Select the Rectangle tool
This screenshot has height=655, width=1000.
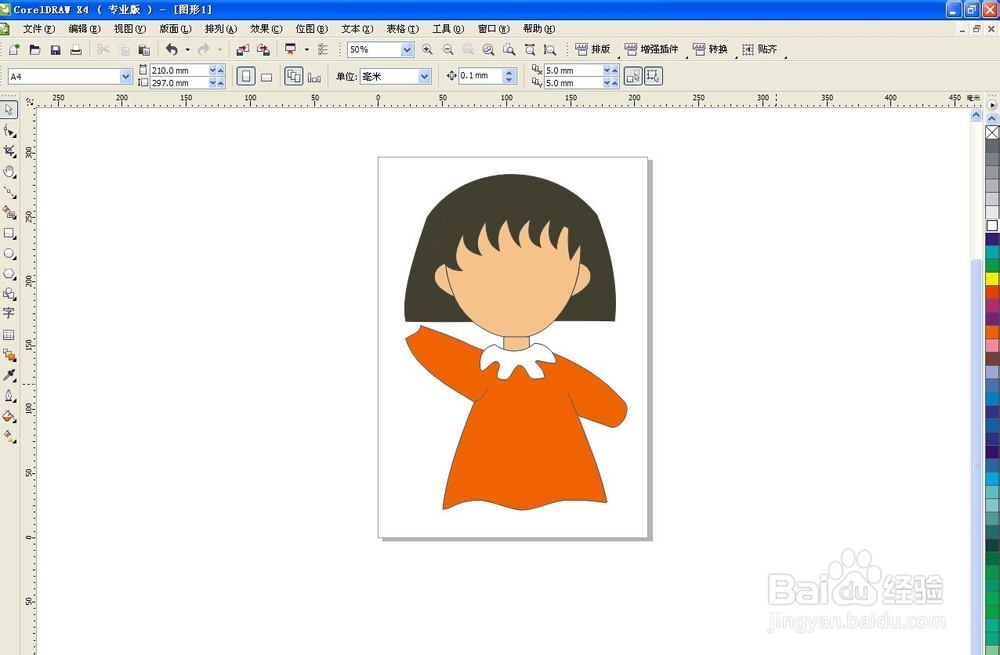tap(9, 233)
